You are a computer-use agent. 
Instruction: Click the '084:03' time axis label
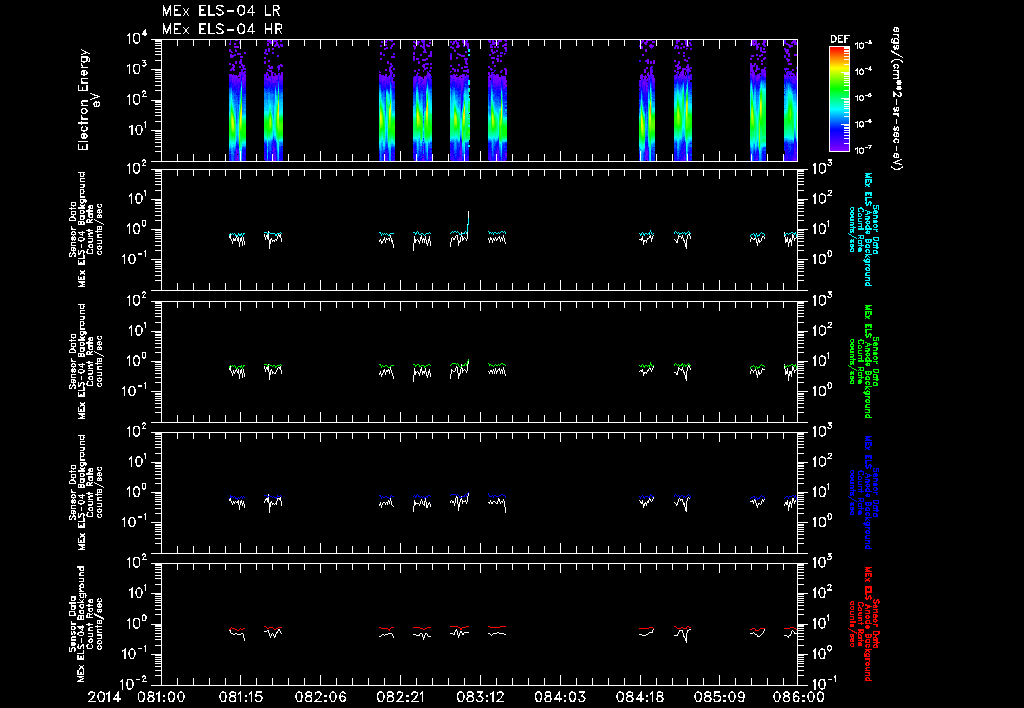coord(559,698)
